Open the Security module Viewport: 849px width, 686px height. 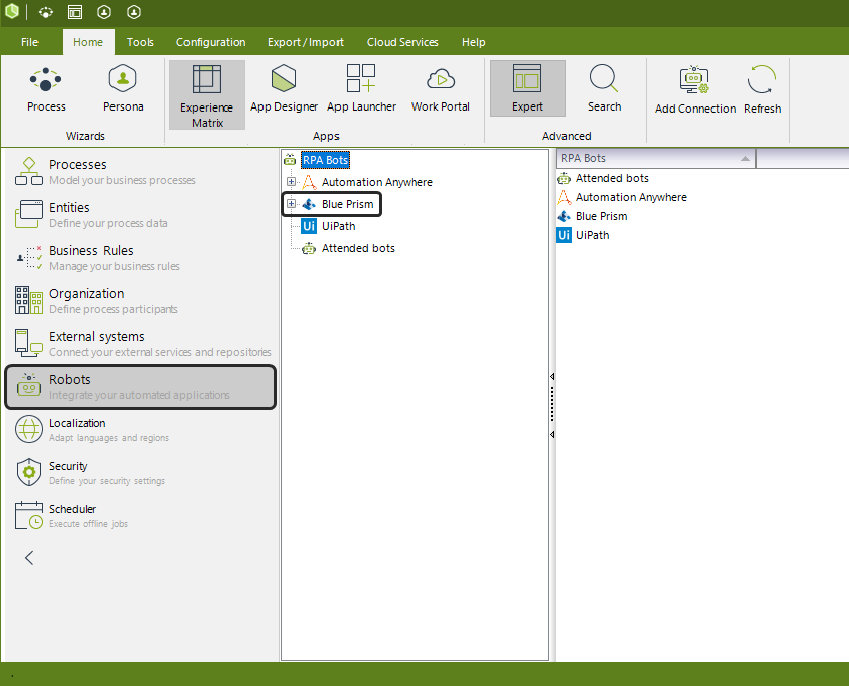click(141, 473)
